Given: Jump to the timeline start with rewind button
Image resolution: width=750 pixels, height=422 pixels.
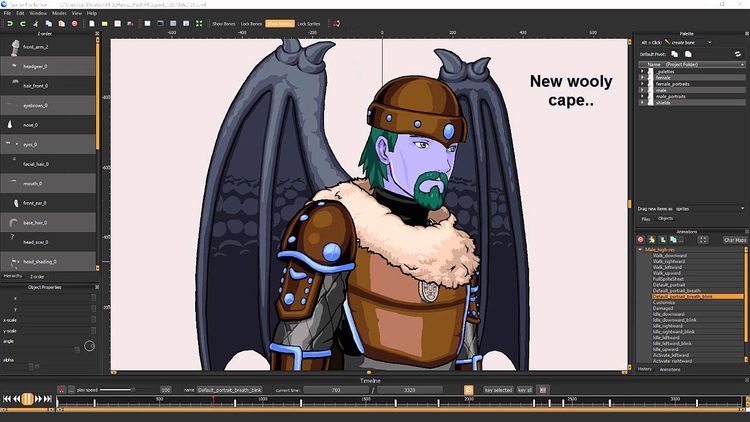Looking at the screenshot, I should [7, 399].
